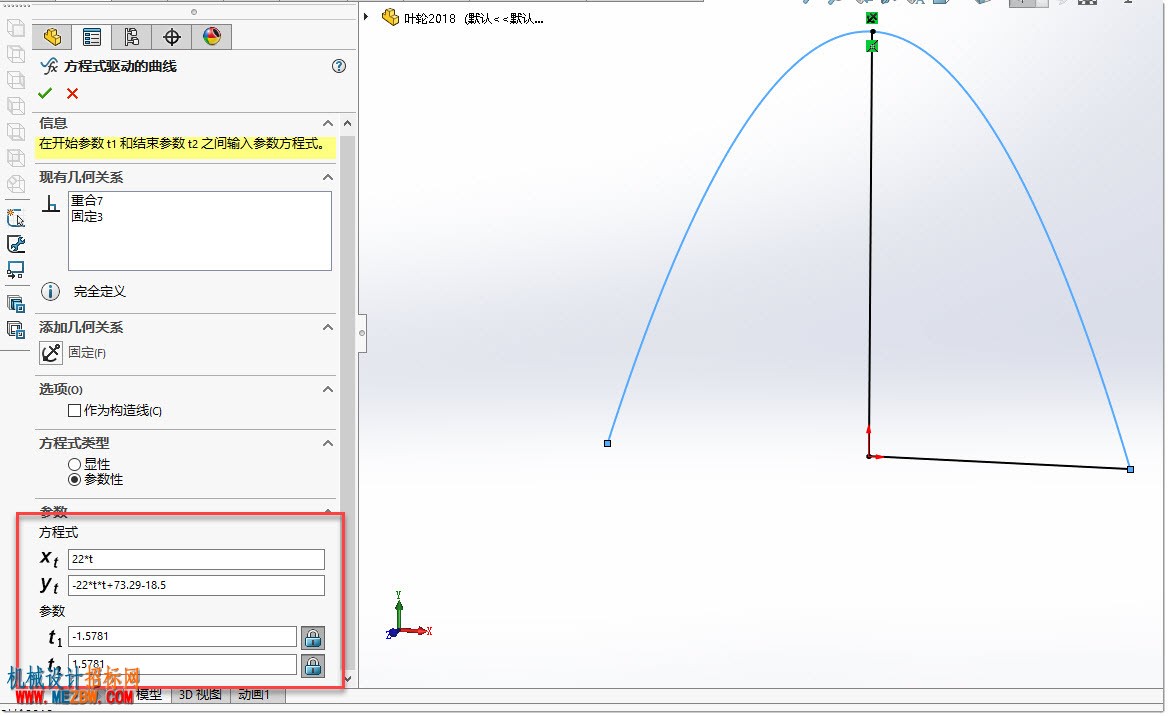The width and height of the screenshot is (1168, 716).
Task: Click the property panel scroll-down arrow
Action: (x=347, y=679)
